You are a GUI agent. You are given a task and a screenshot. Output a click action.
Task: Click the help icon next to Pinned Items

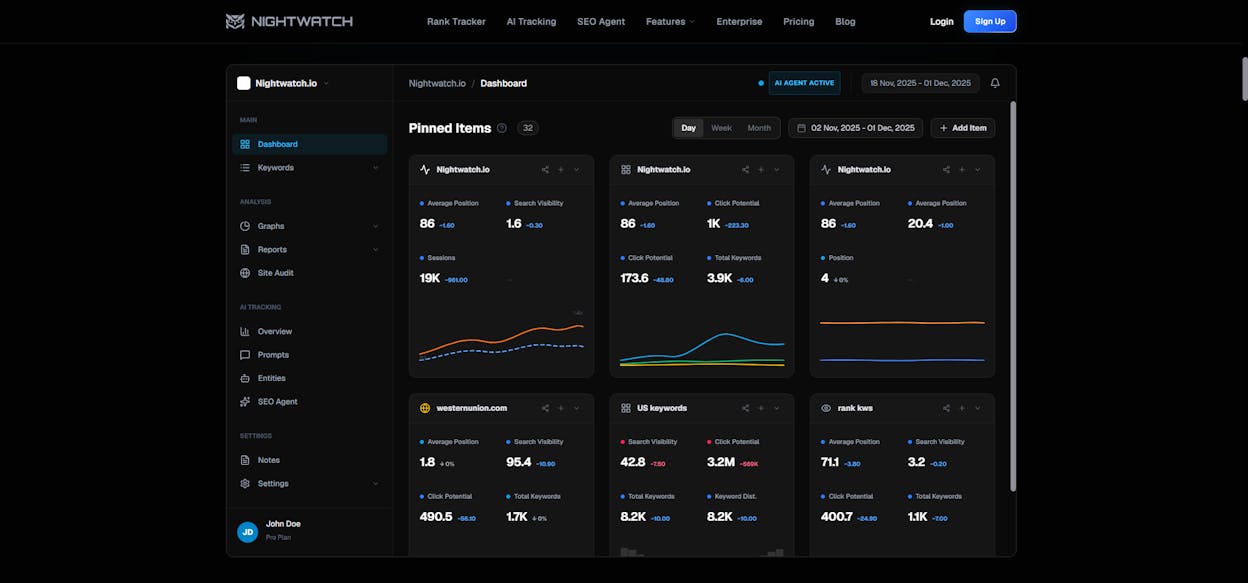pyautogui.click(x=502, y=128)
